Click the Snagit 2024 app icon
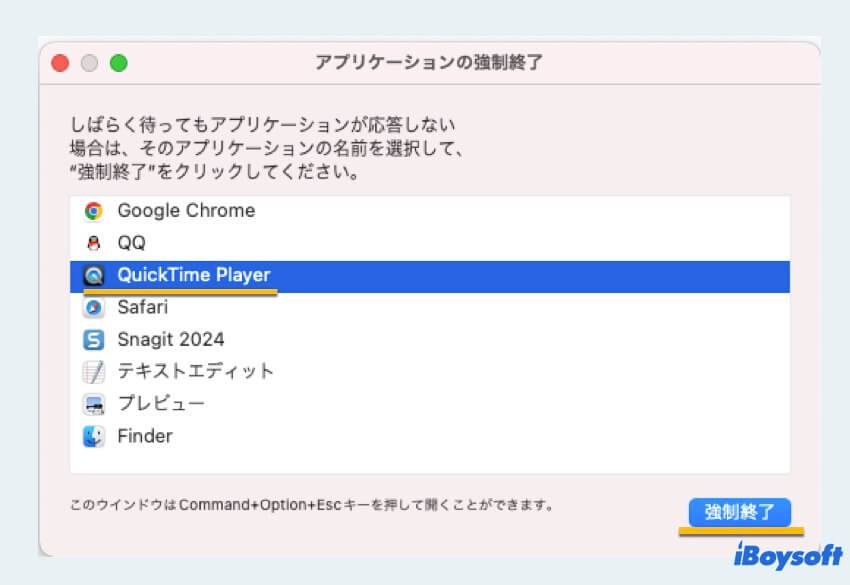Screen dimensions: 850x585 point(94,340)
